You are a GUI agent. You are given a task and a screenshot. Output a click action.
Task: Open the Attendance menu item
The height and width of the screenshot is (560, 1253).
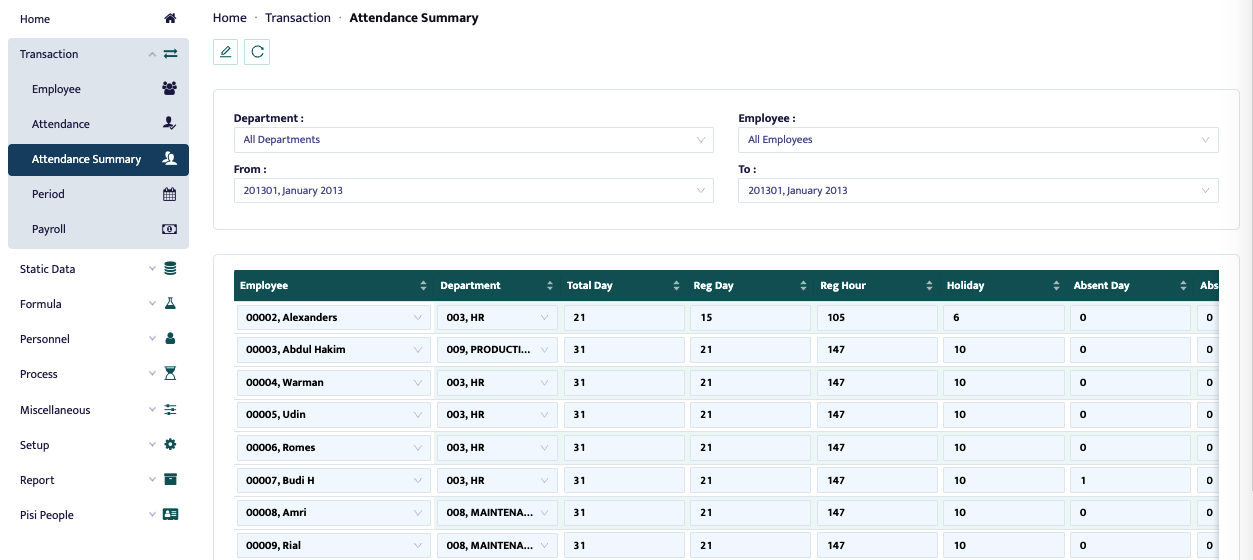point(61,124)
